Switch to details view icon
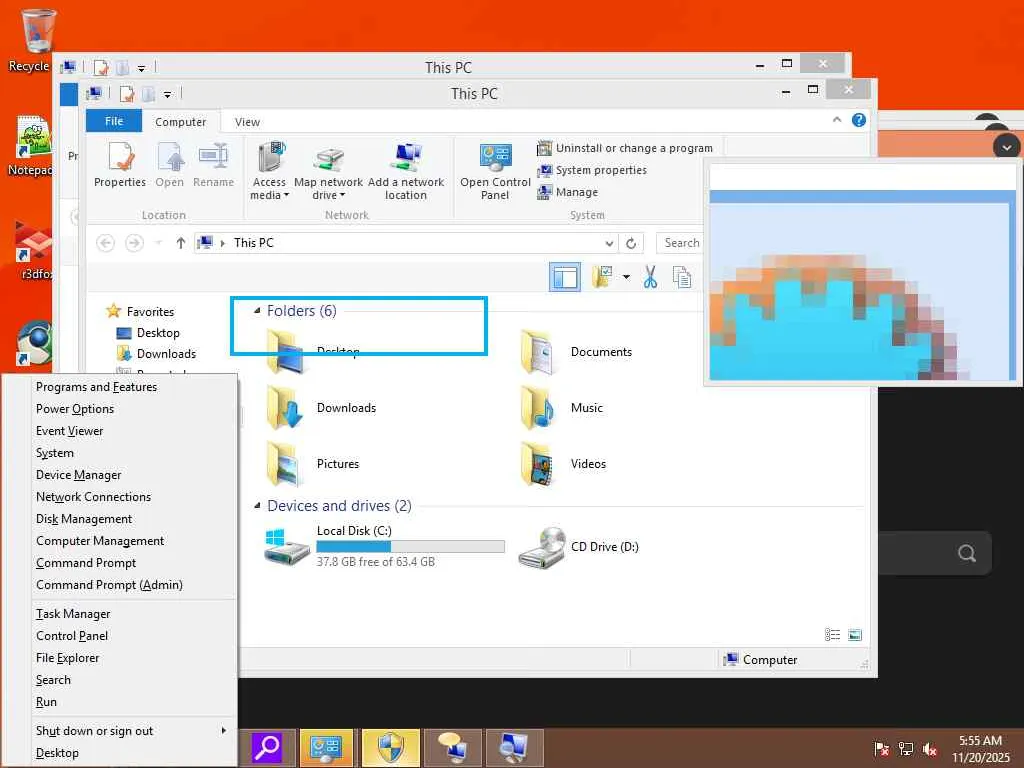This screenshot has width=1024, height=768. (832, 635)
